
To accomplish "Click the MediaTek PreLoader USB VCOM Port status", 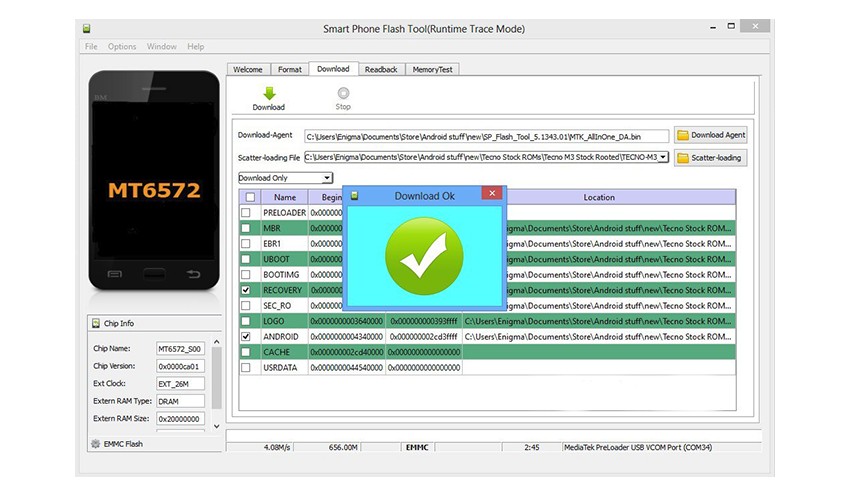I will (x=638, y=447).
